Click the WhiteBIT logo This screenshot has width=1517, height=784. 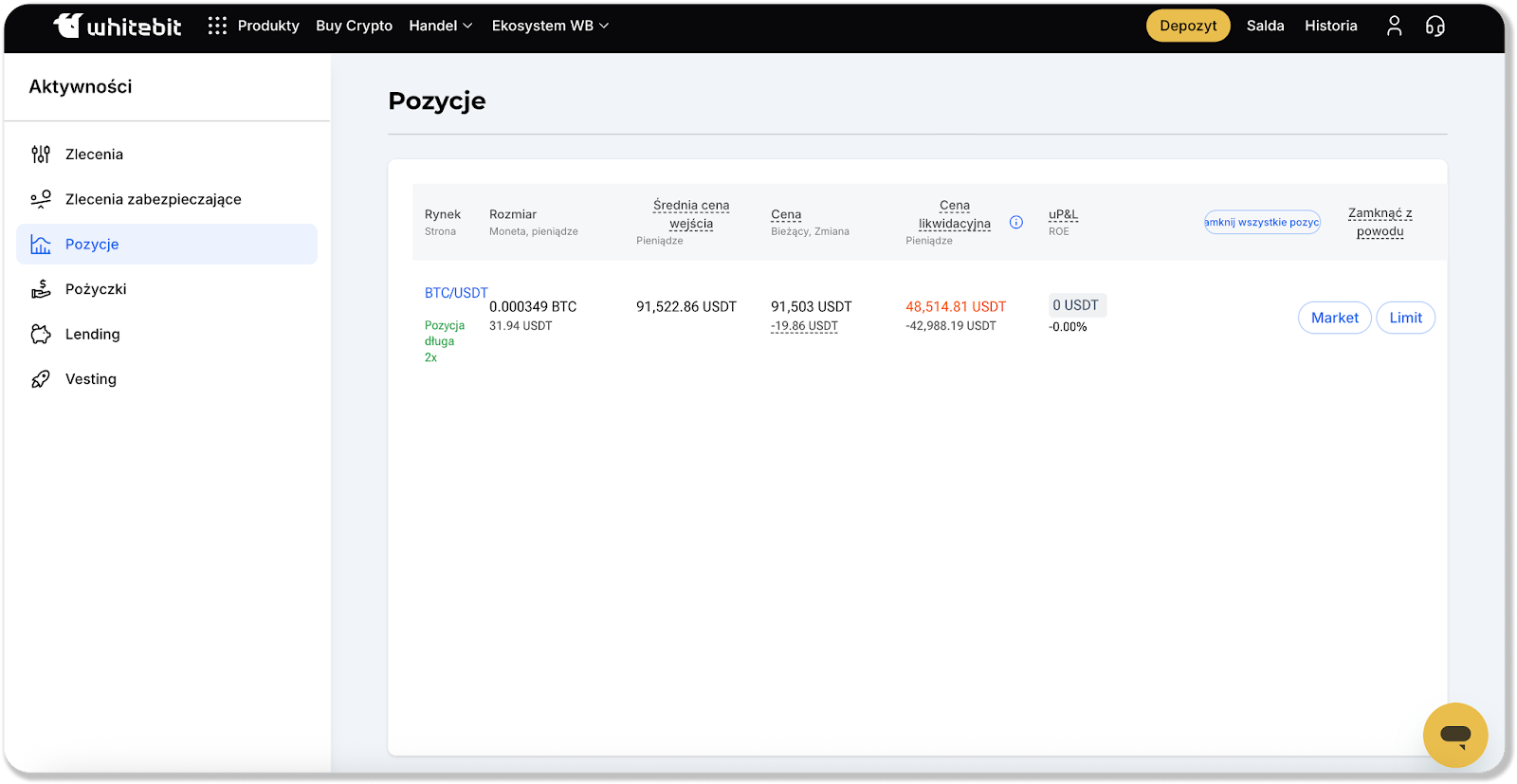(117, 26)
